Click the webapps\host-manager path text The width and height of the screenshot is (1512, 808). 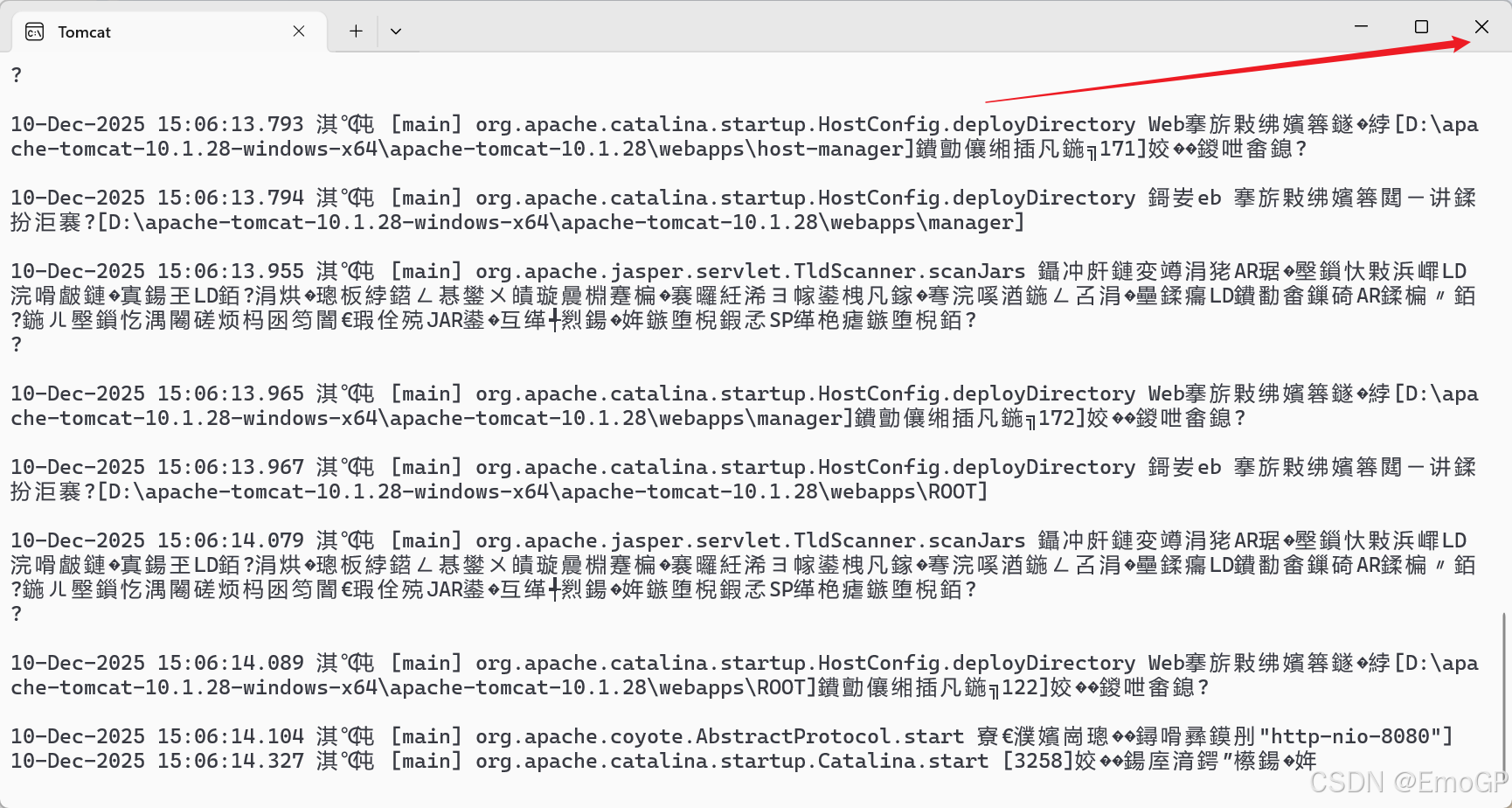[x=780, y=149]
